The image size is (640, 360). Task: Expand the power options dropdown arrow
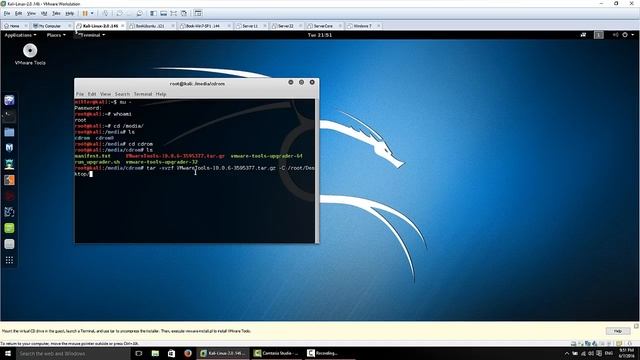coord(92,13)
